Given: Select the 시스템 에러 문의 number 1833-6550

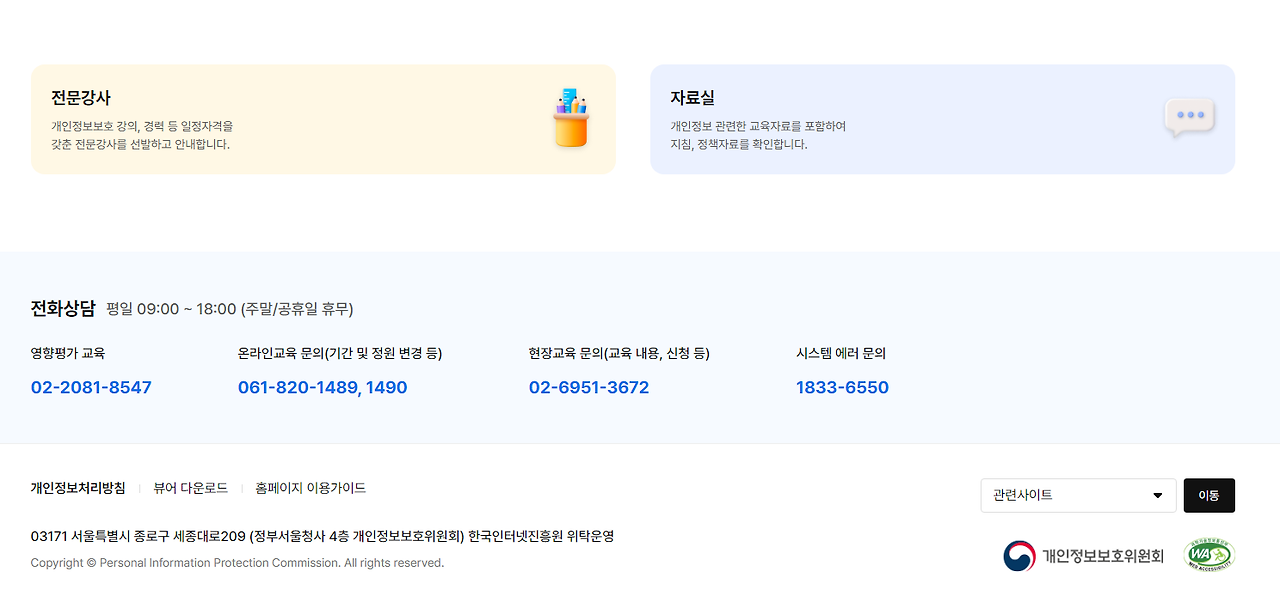Looking at the screenshot, I should [841, 387].
